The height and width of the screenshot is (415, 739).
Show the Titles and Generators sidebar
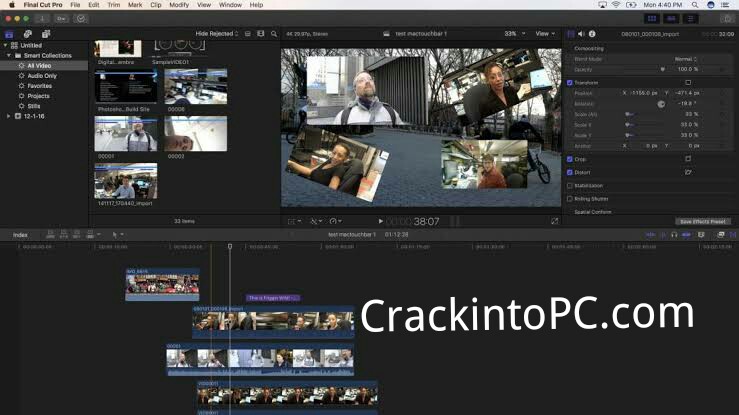(x=46, y=34)
